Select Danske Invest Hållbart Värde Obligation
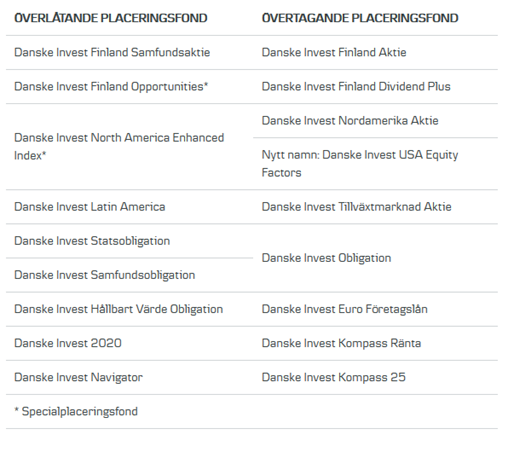 119,309
